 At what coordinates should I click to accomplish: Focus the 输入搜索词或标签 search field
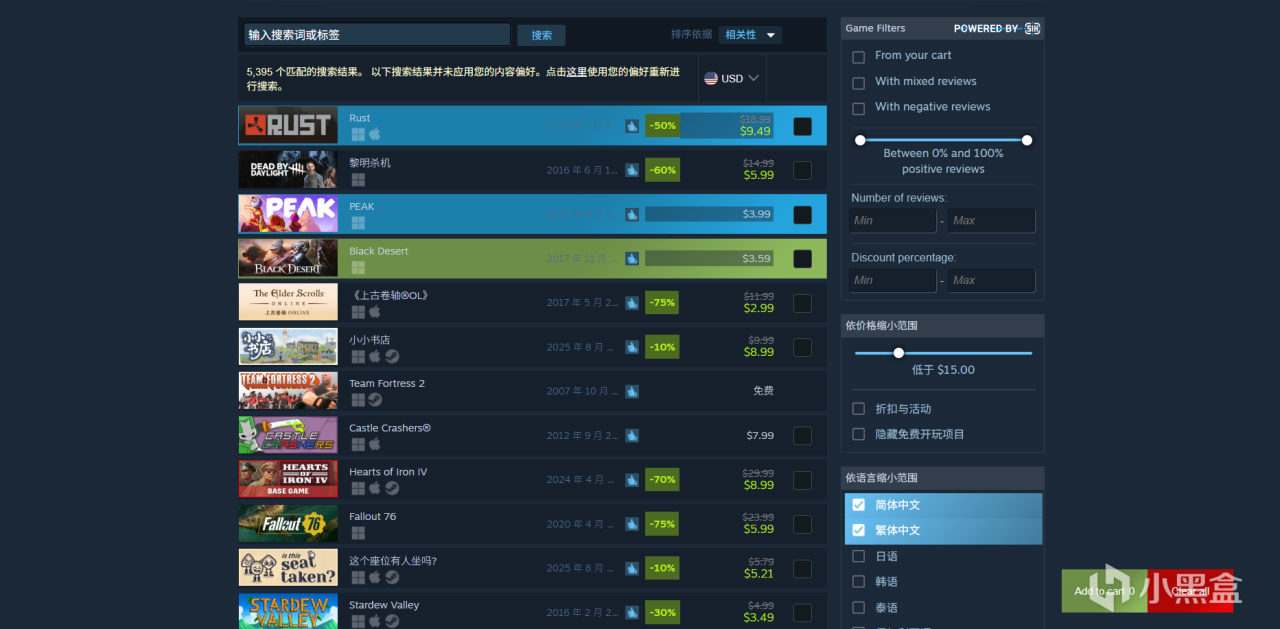pyautogui.click(x=377, y=35)
